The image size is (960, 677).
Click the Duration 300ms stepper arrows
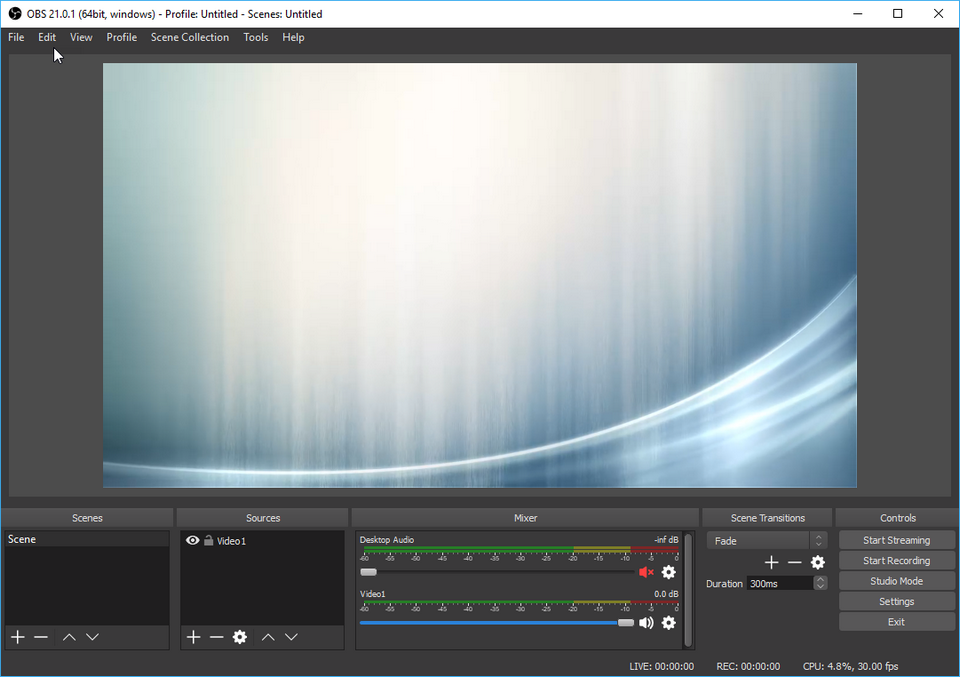pyautogui.click(x=820, y=583)
